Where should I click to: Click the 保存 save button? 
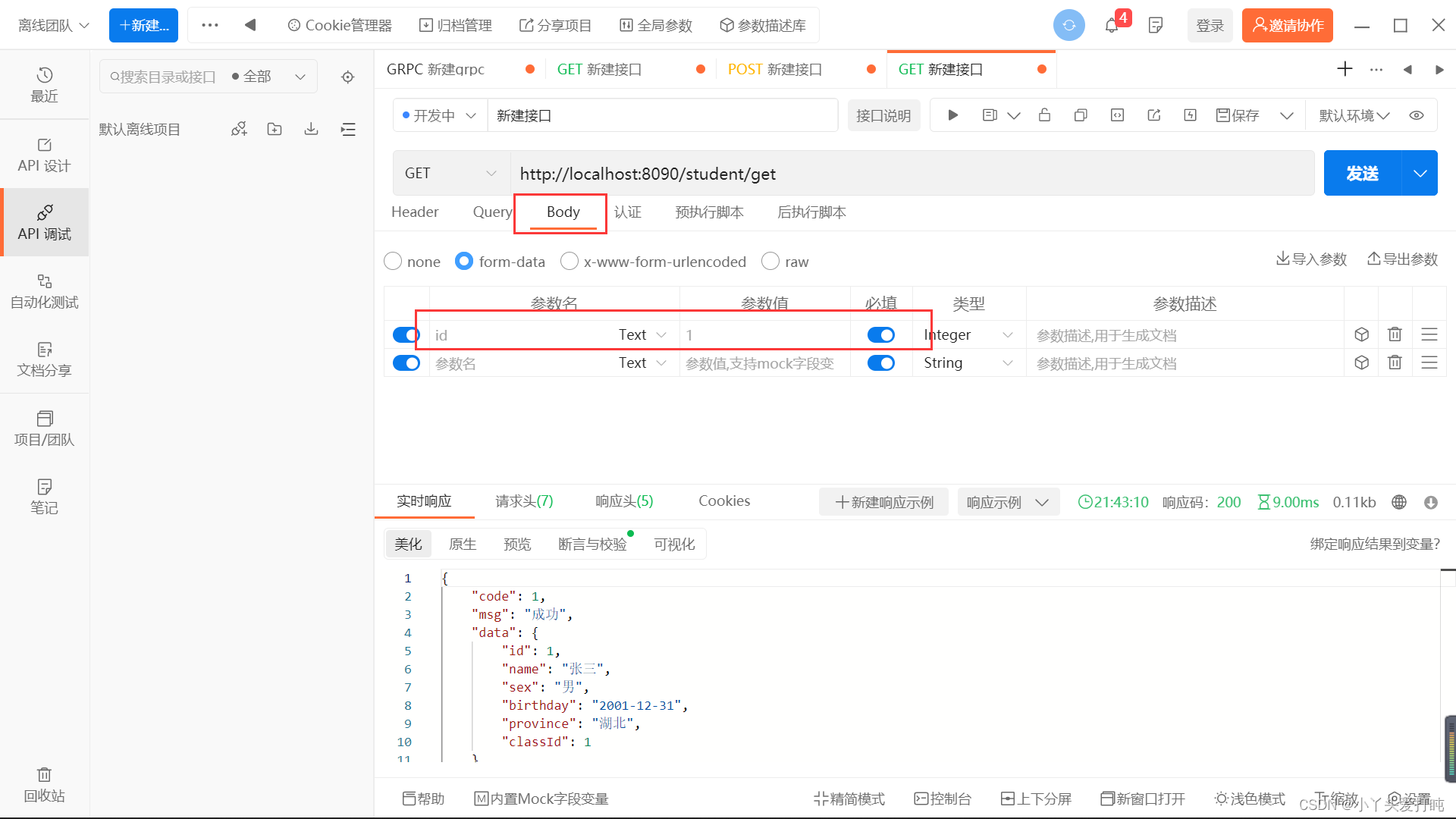(x=1238, y=115)
